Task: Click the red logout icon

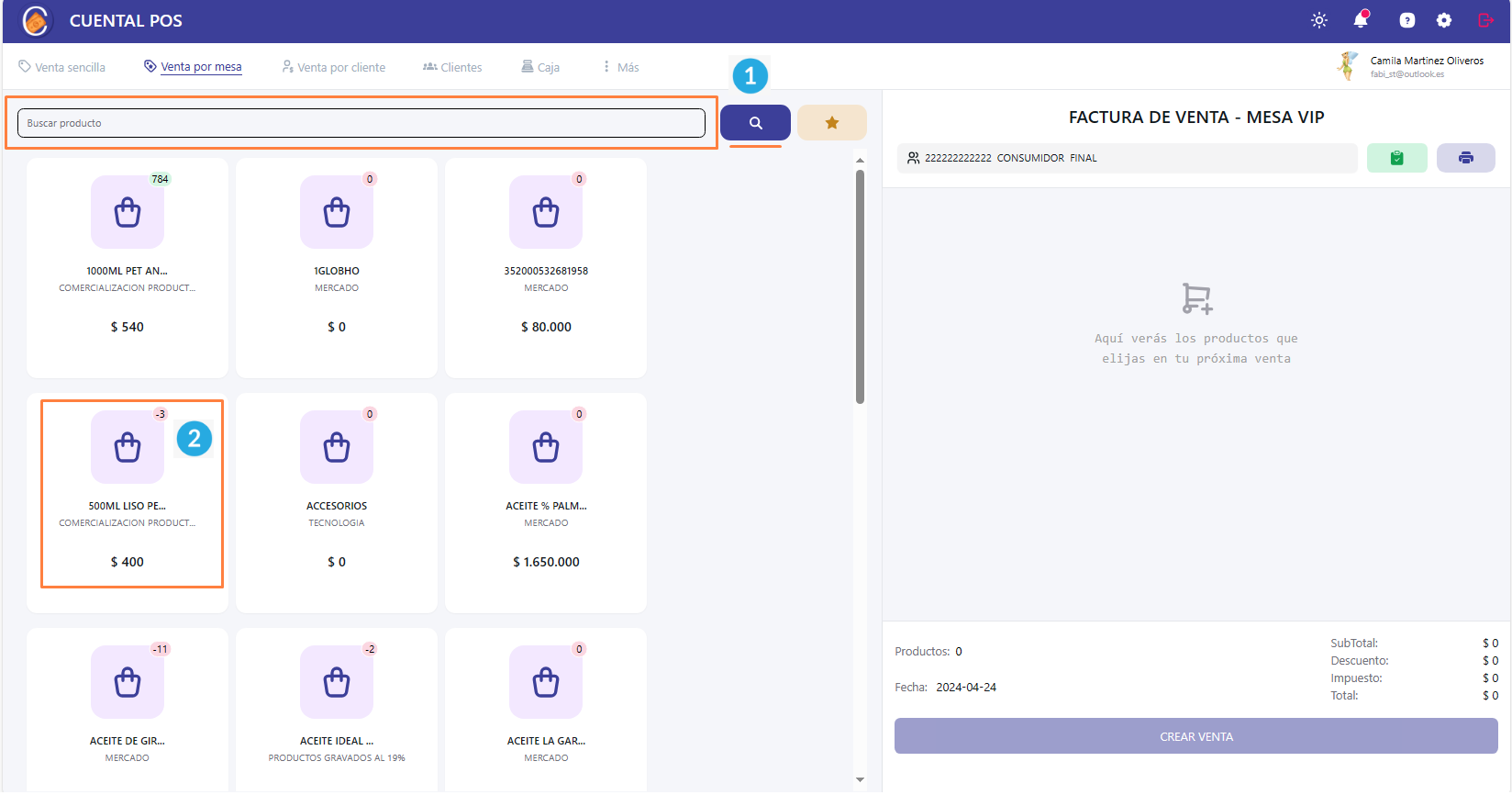Action: [x=1485, y=20]
